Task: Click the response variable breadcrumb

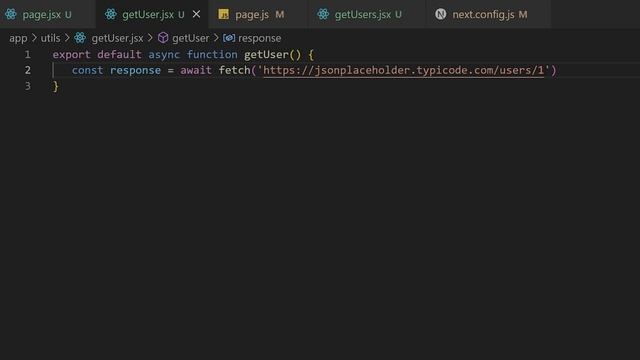Action: [260, 38]
